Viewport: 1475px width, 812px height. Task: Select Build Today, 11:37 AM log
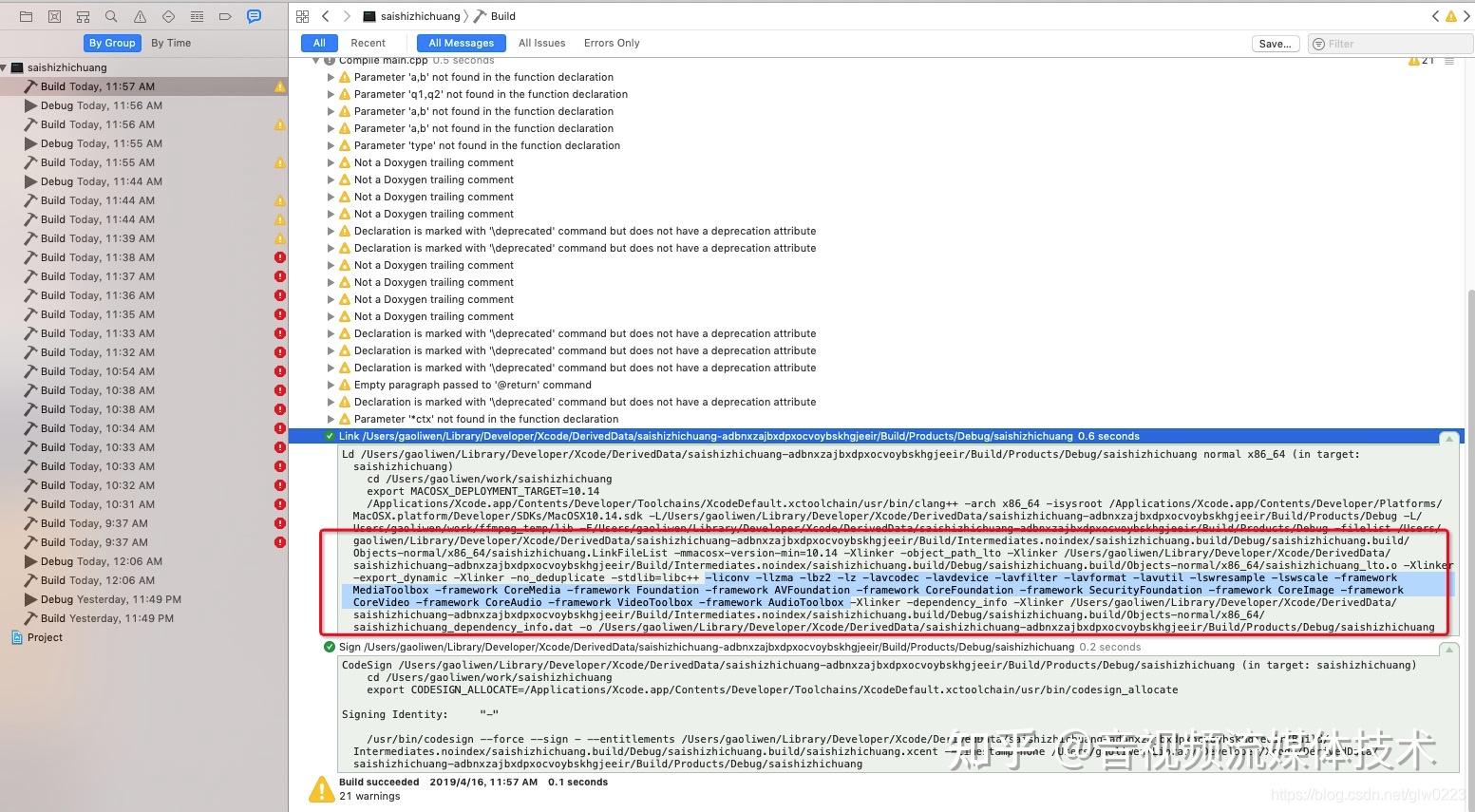tap(144, 276)
